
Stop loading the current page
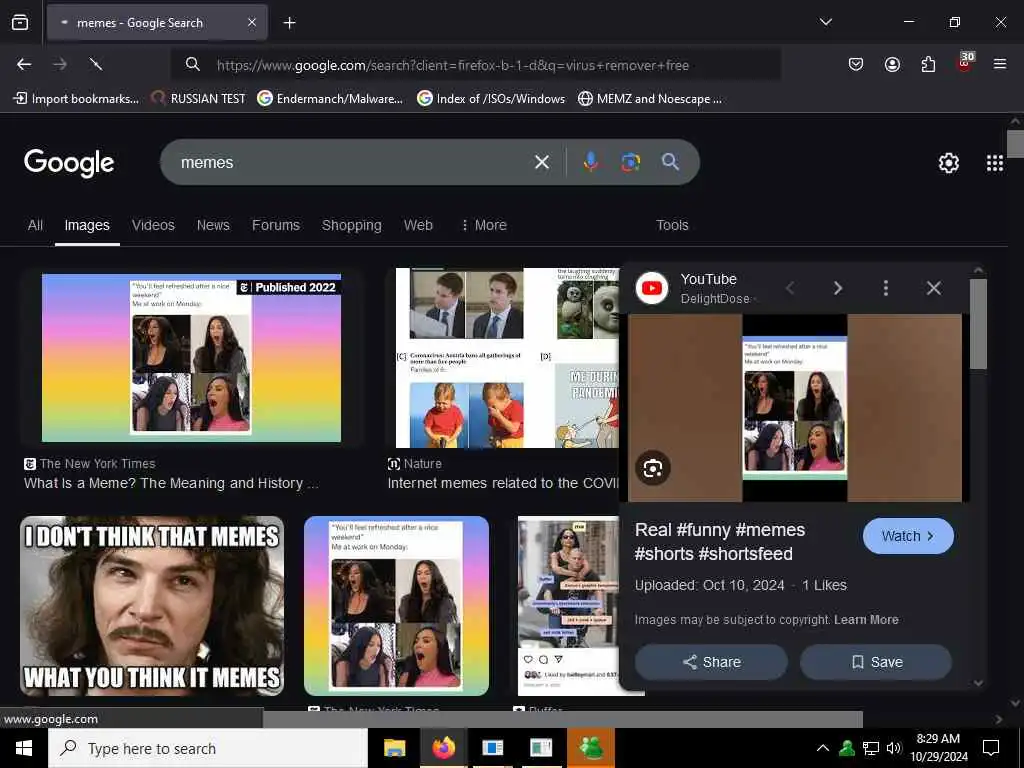[96, 64]
